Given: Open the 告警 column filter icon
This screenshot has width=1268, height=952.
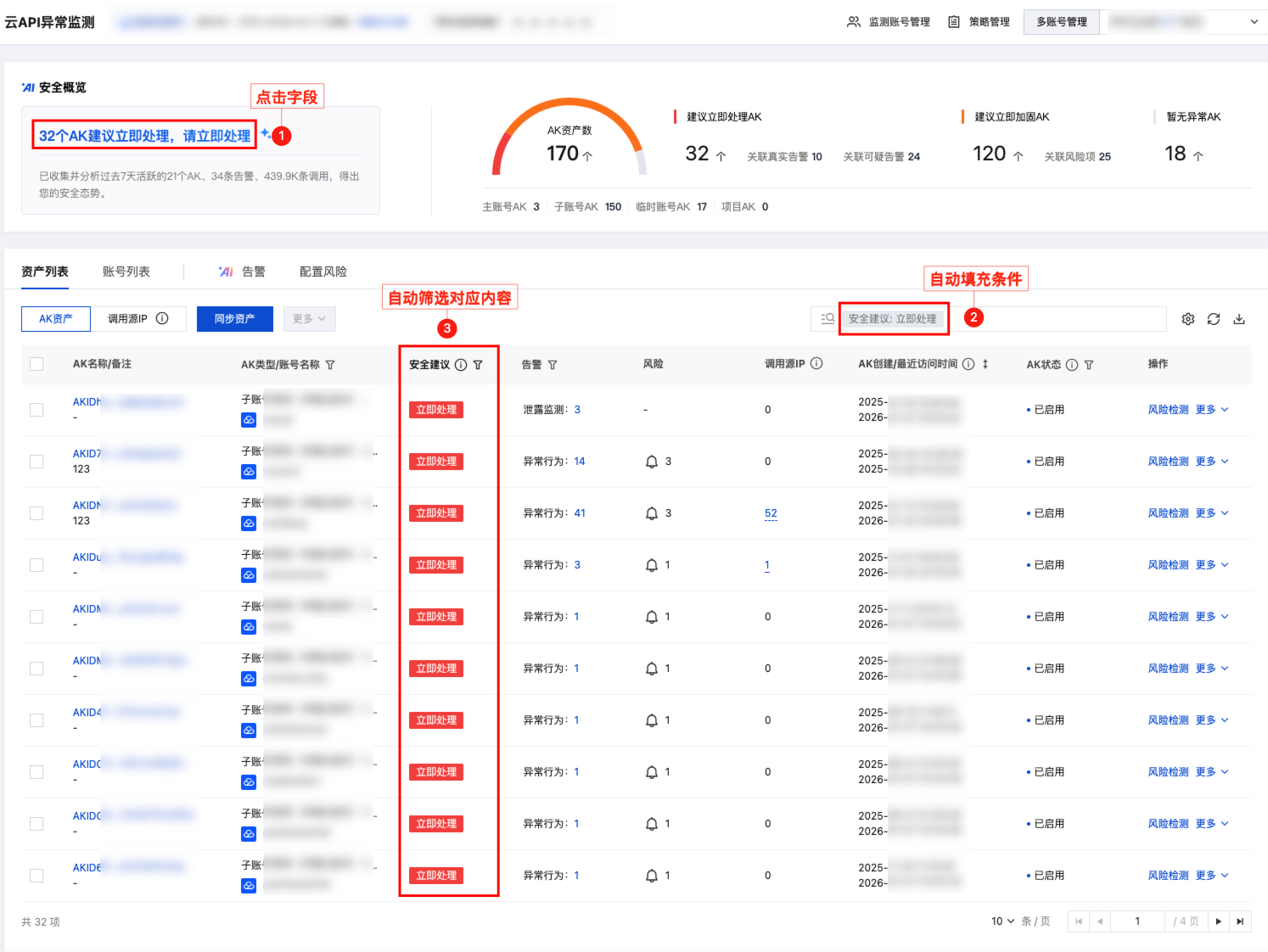Looking at the screenshot, I should (x=553, y=365).
